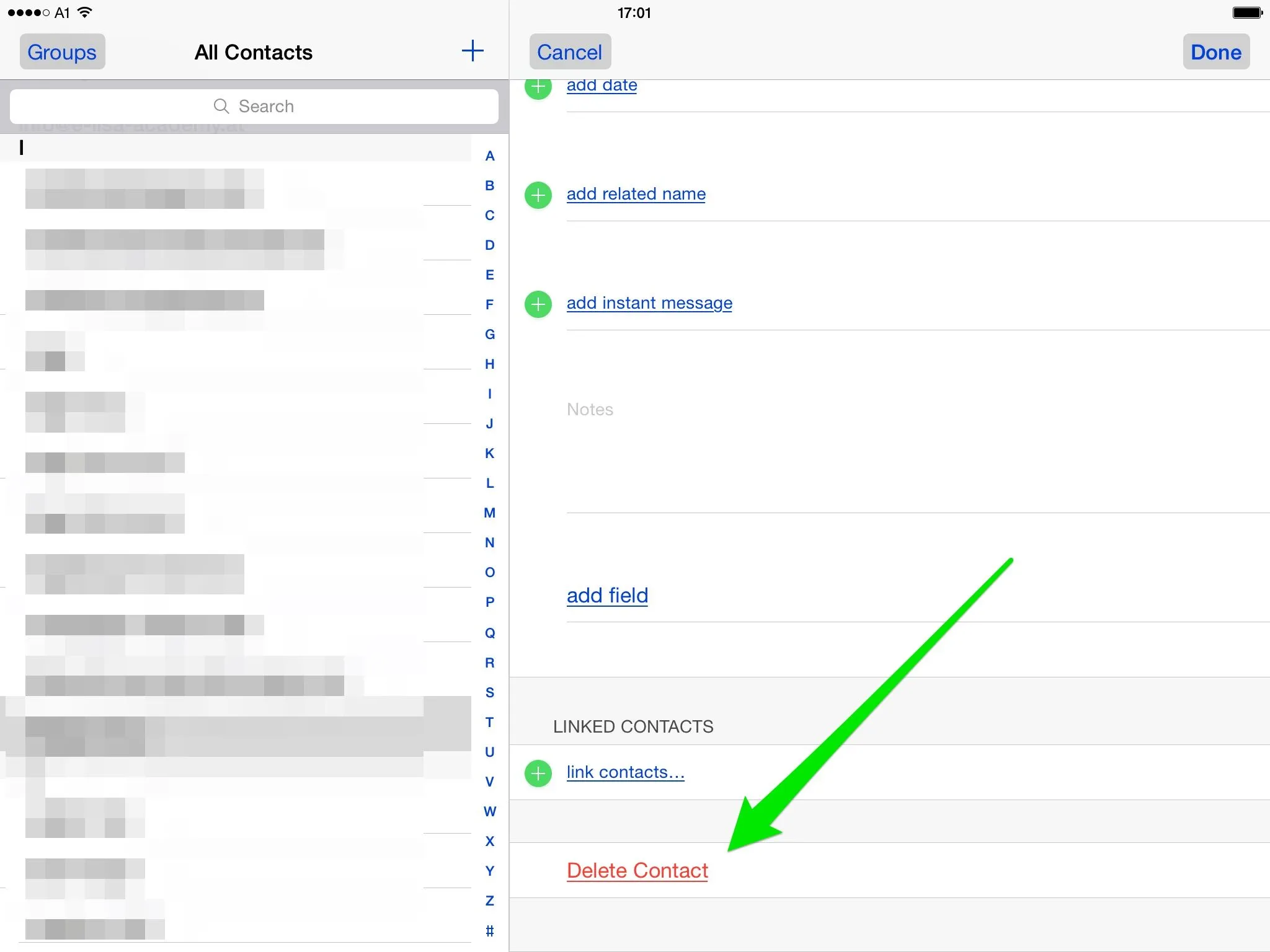Tap add field link
This screenshot has height=952, width=1270.
click(x=607, y=595)
